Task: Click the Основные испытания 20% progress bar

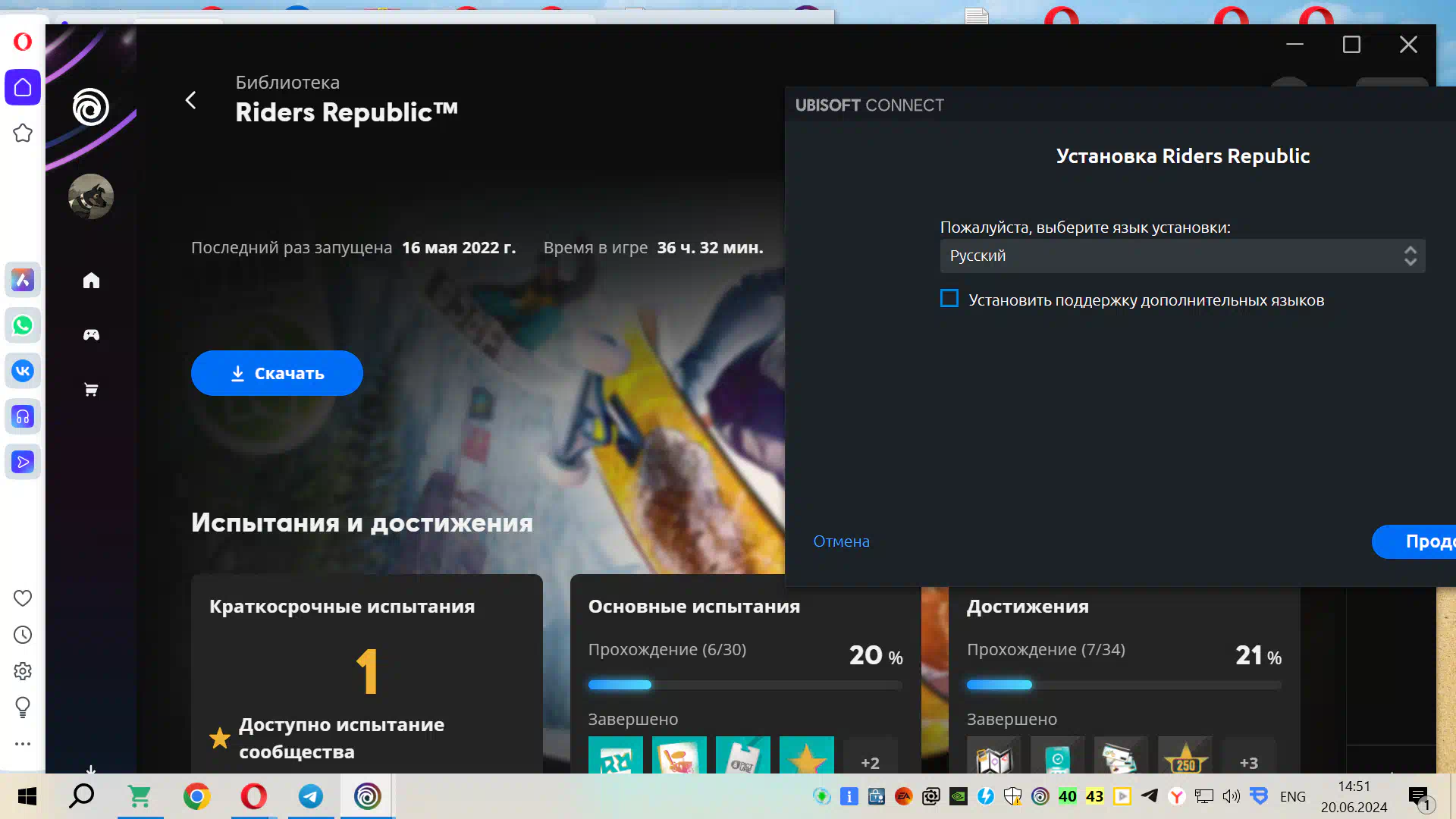Action: [745, 685]
